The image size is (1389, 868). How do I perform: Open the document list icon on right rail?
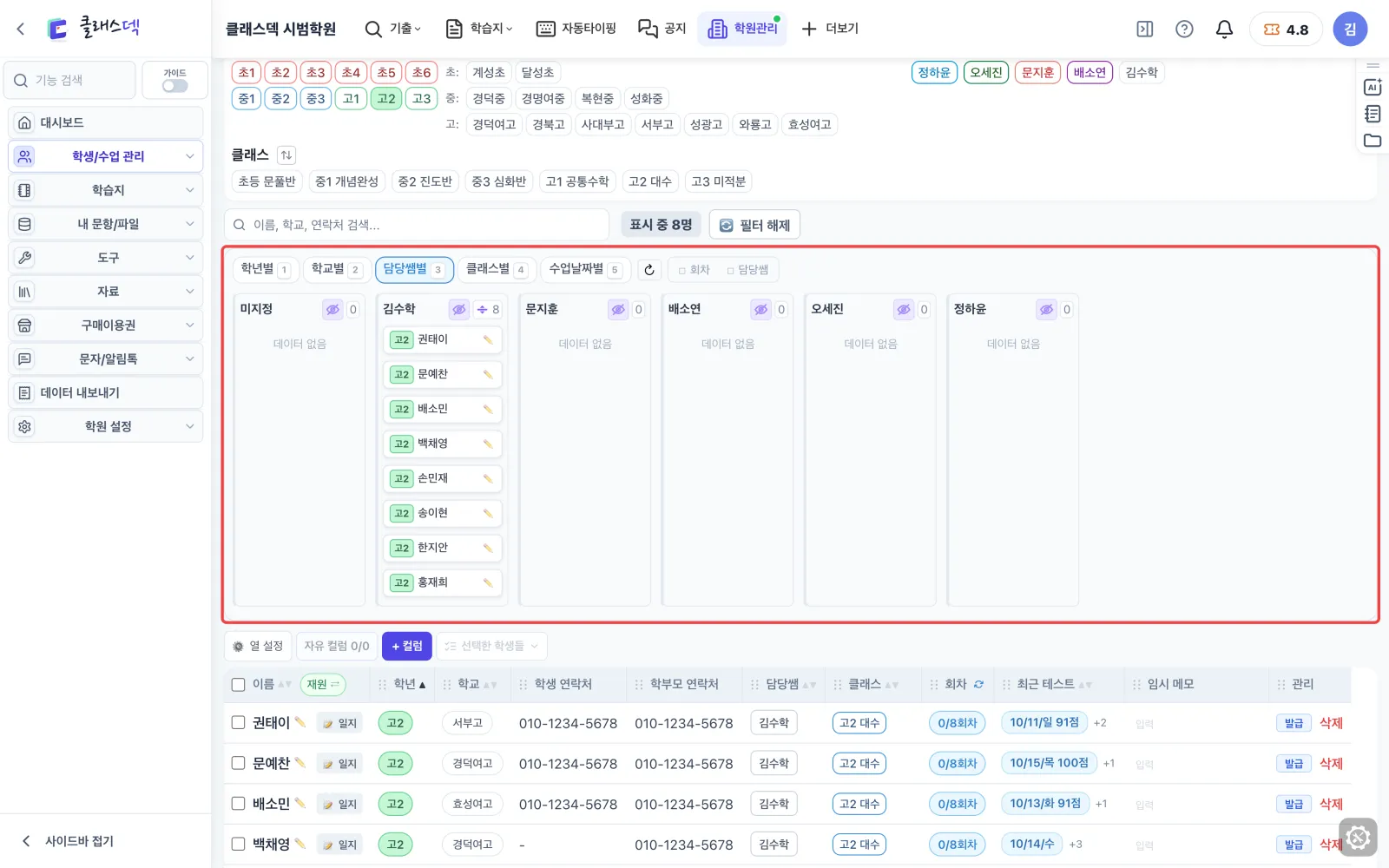click(x=1373, y=113)
